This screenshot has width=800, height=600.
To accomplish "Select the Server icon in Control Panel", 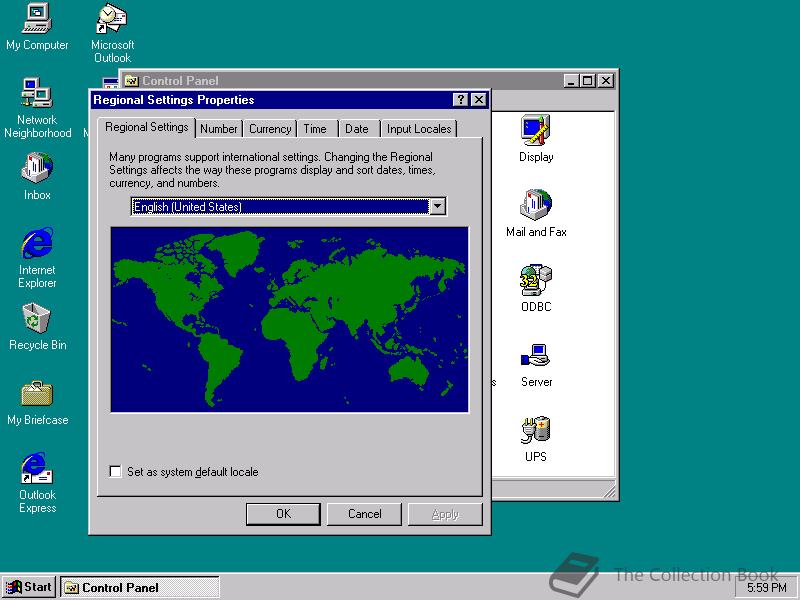I will [x=536, y=363].
